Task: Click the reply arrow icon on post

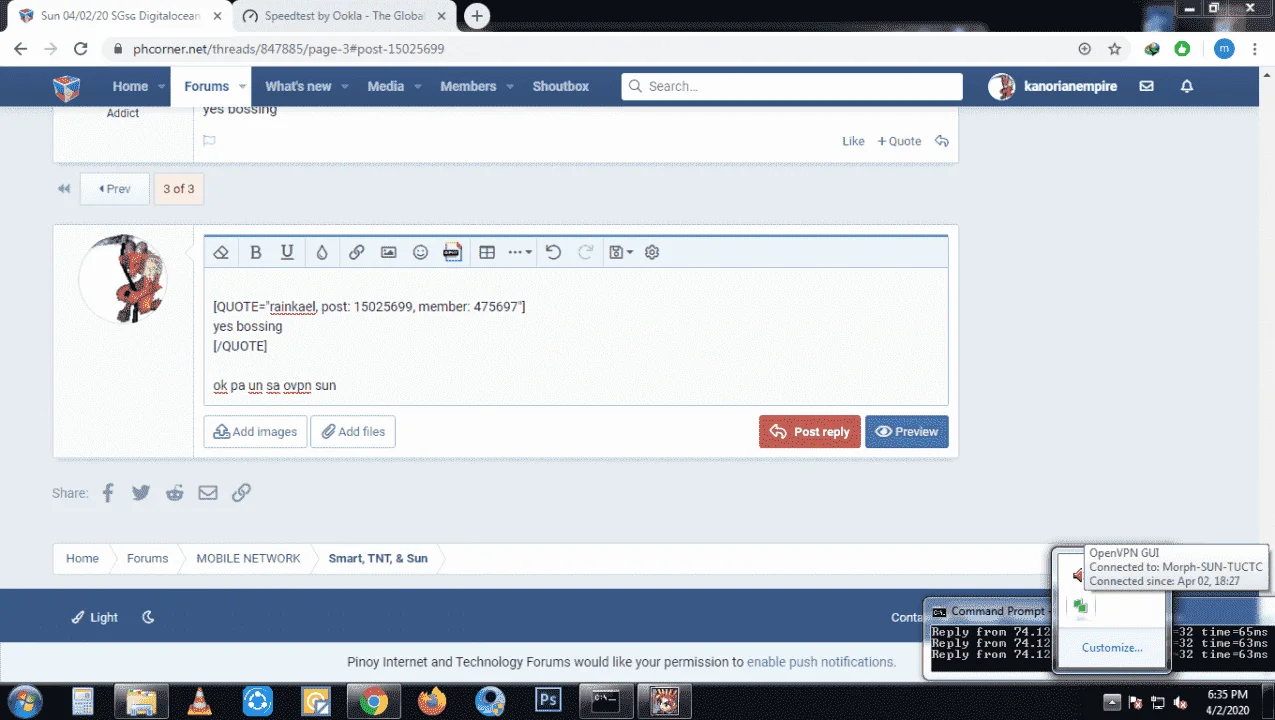Action: [x=941, y=141]
